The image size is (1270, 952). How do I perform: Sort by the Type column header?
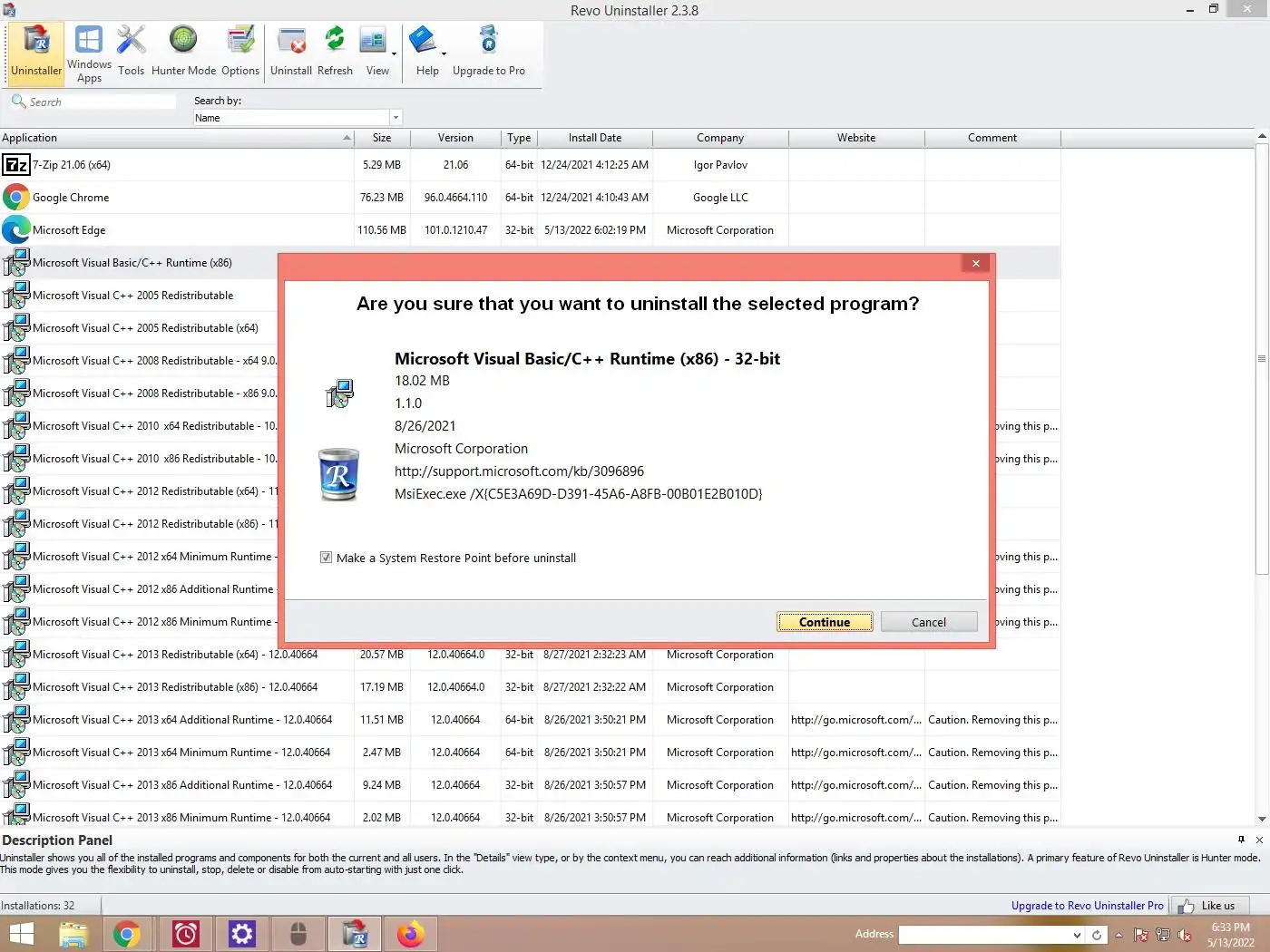click(x=519, y=138)
